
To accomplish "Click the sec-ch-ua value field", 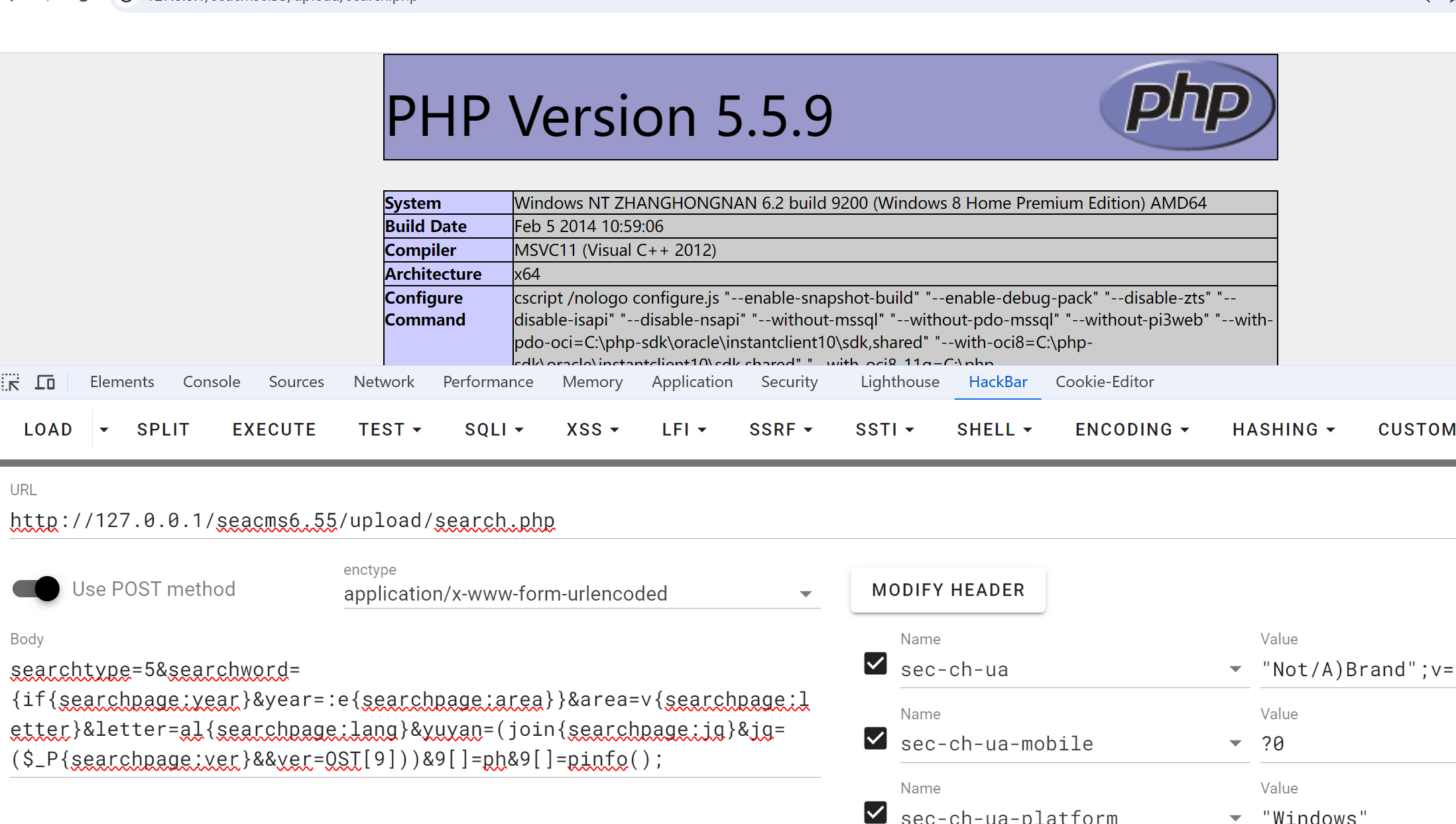I will (1358, 670).
